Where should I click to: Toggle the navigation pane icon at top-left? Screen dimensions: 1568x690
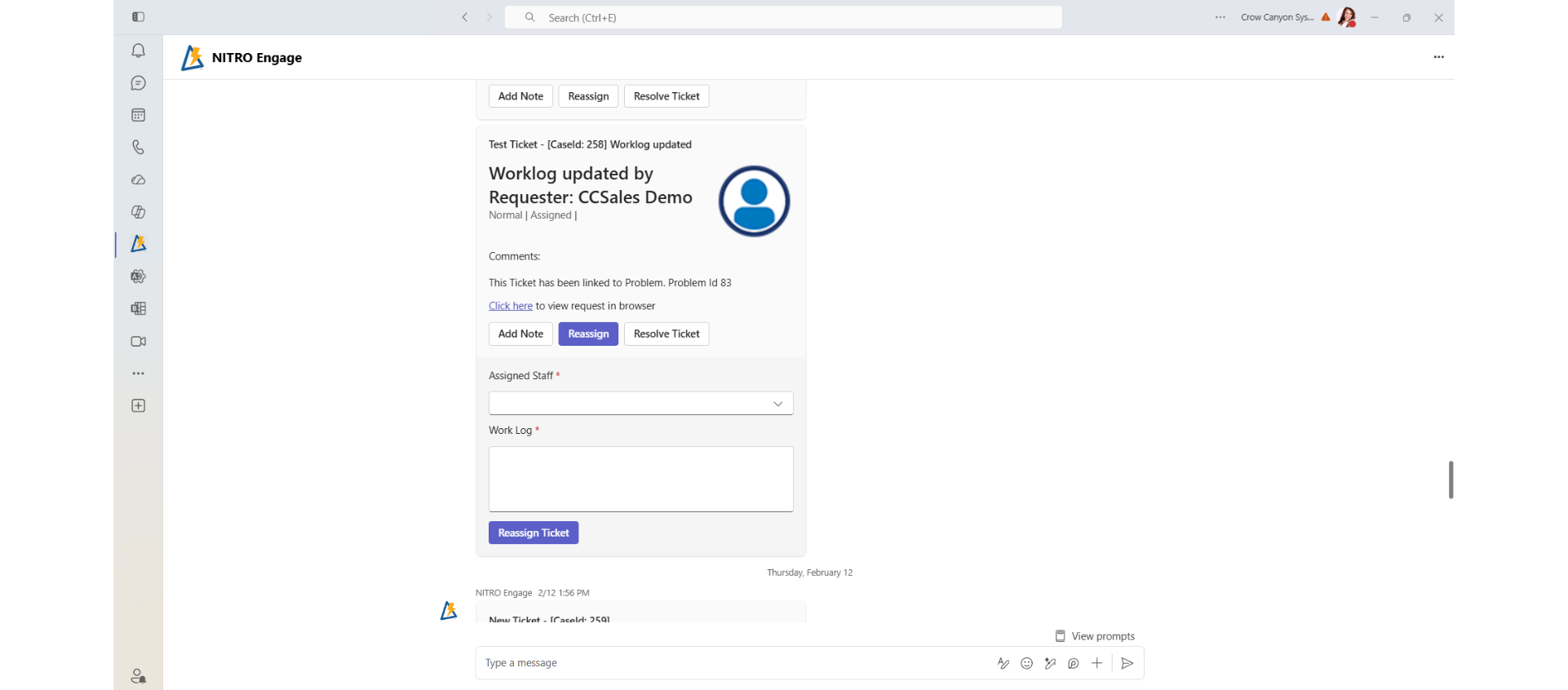click(139, 17)
